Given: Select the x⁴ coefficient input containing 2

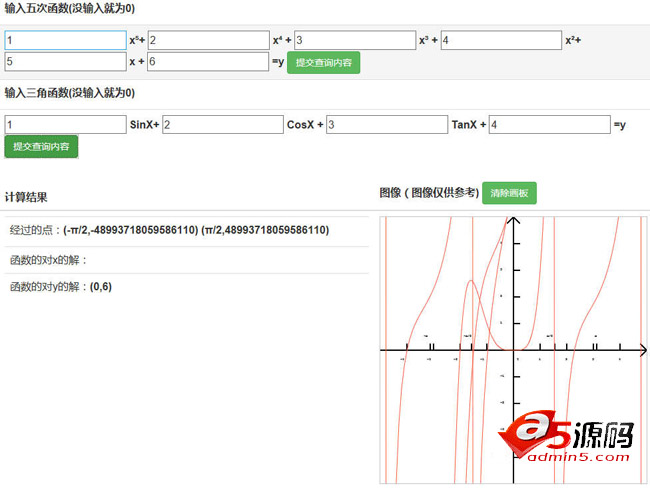Looking at the screenshot, I should (208, 40).
